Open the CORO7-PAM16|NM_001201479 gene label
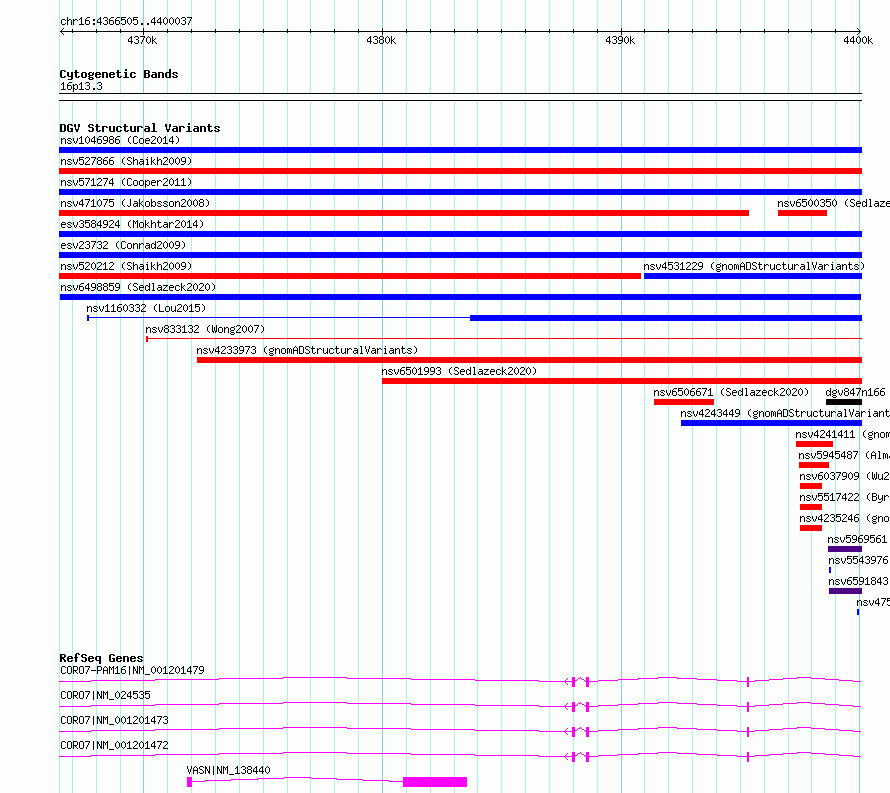This screenshot has width=890, height=793. coord(132,670)
